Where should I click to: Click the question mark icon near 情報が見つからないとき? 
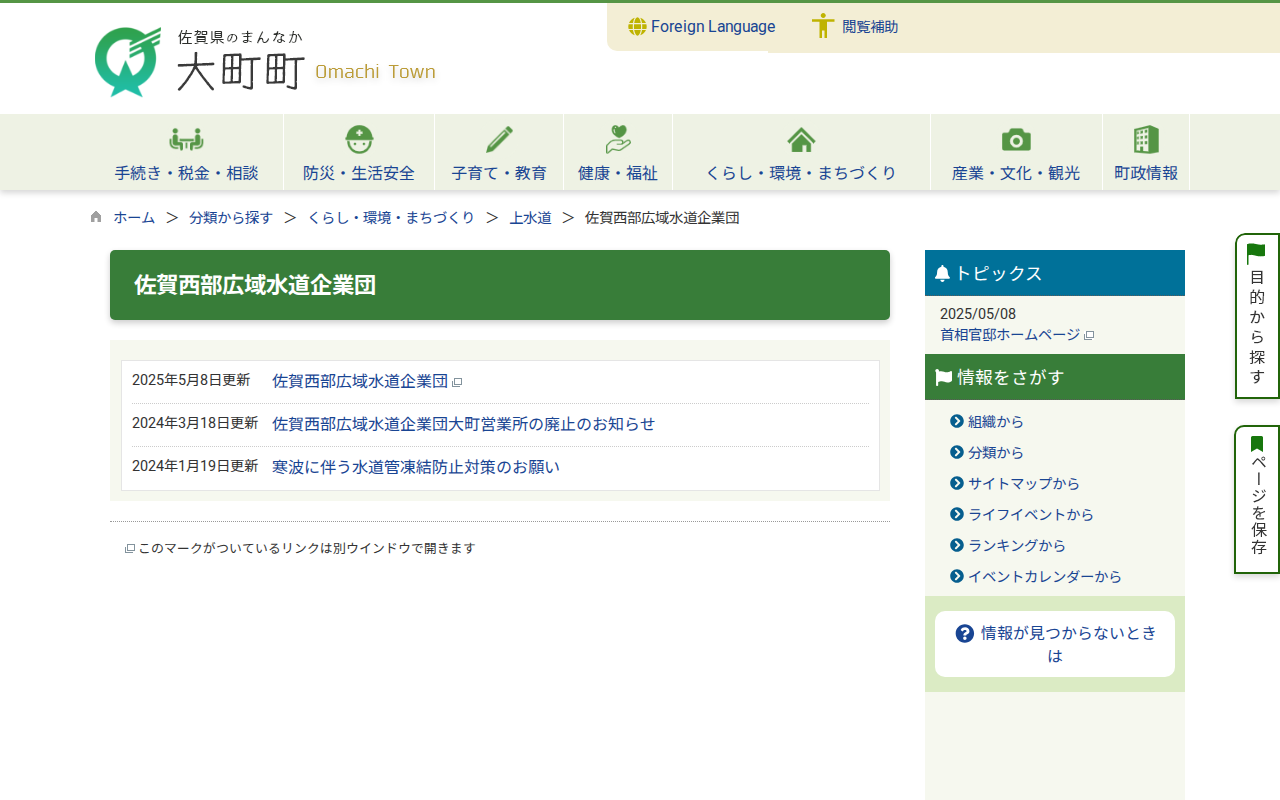(965, 633)
